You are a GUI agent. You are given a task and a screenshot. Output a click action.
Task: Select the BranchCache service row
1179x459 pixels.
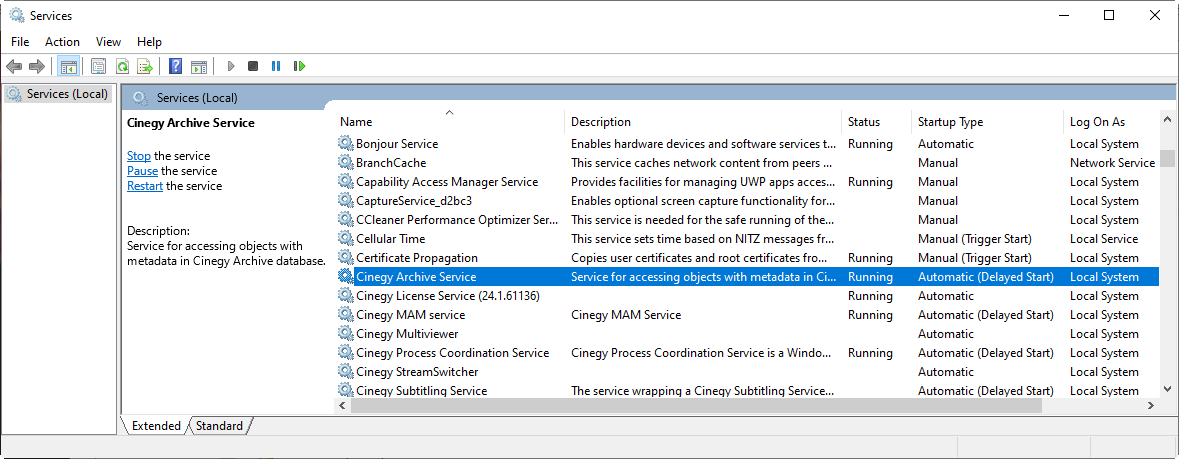tap(747, 163)
